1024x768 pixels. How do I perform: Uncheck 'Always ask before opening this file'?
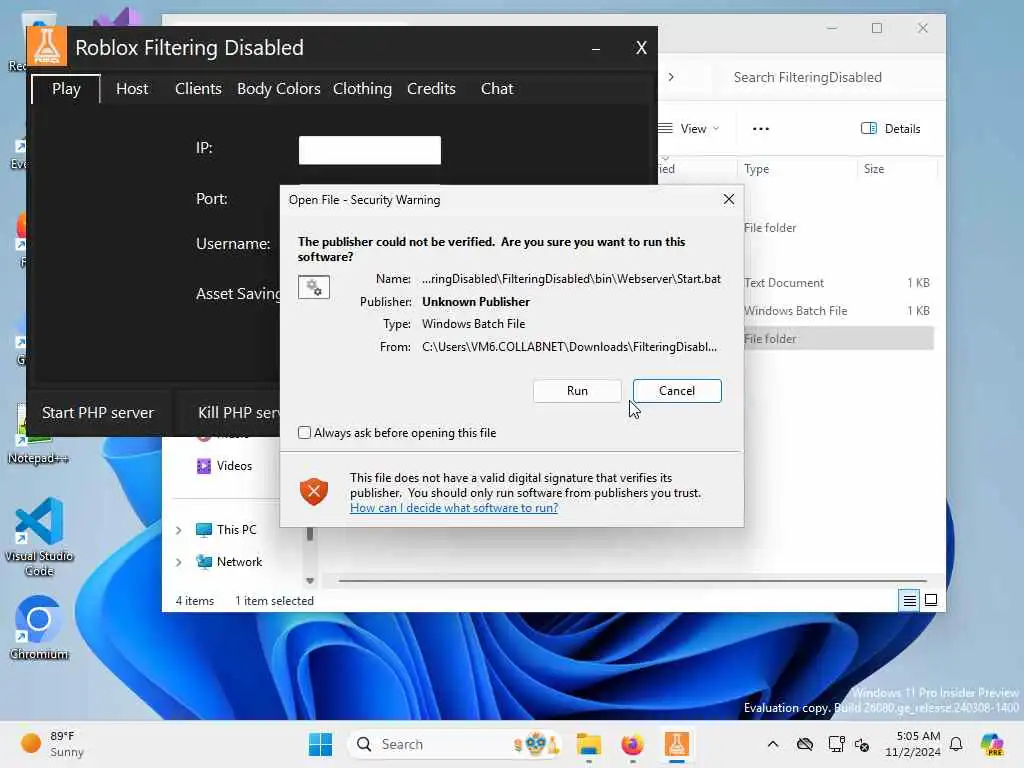point(304,432)
